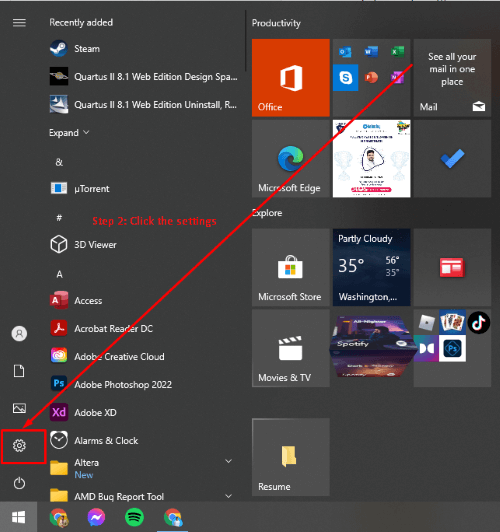Open Spotify from the taskbar
The height and width of the screenshot is (532, 500).
coord(134,517)
